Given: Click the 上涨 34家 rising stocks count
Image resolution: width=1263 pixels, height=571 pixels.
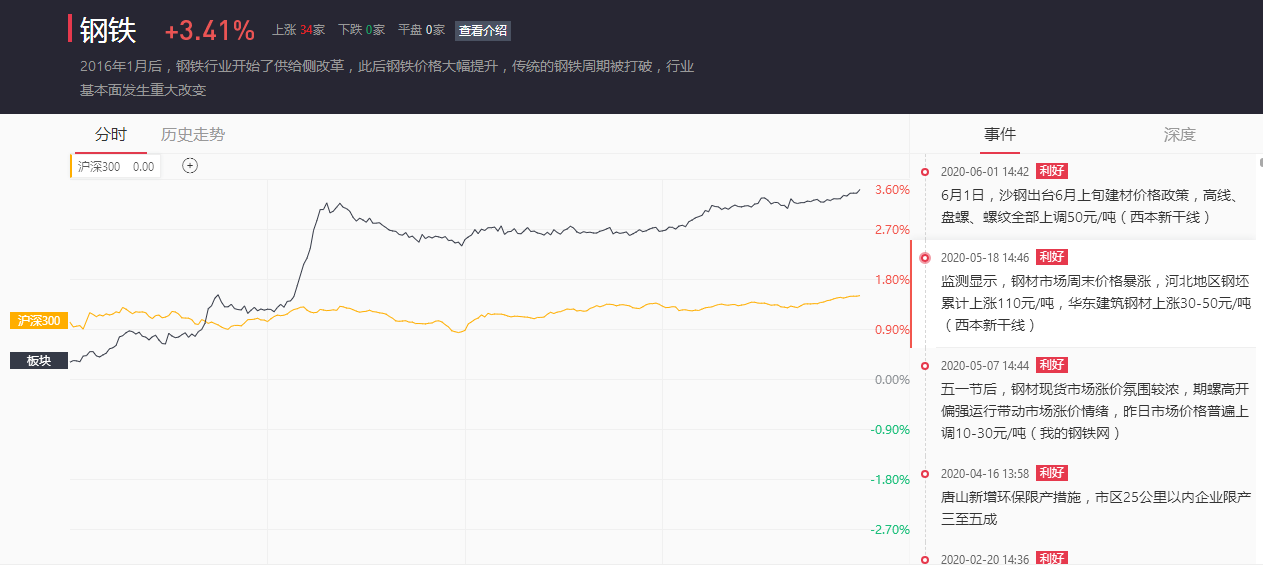Looking at the screenshot, I should coord(298,30).
